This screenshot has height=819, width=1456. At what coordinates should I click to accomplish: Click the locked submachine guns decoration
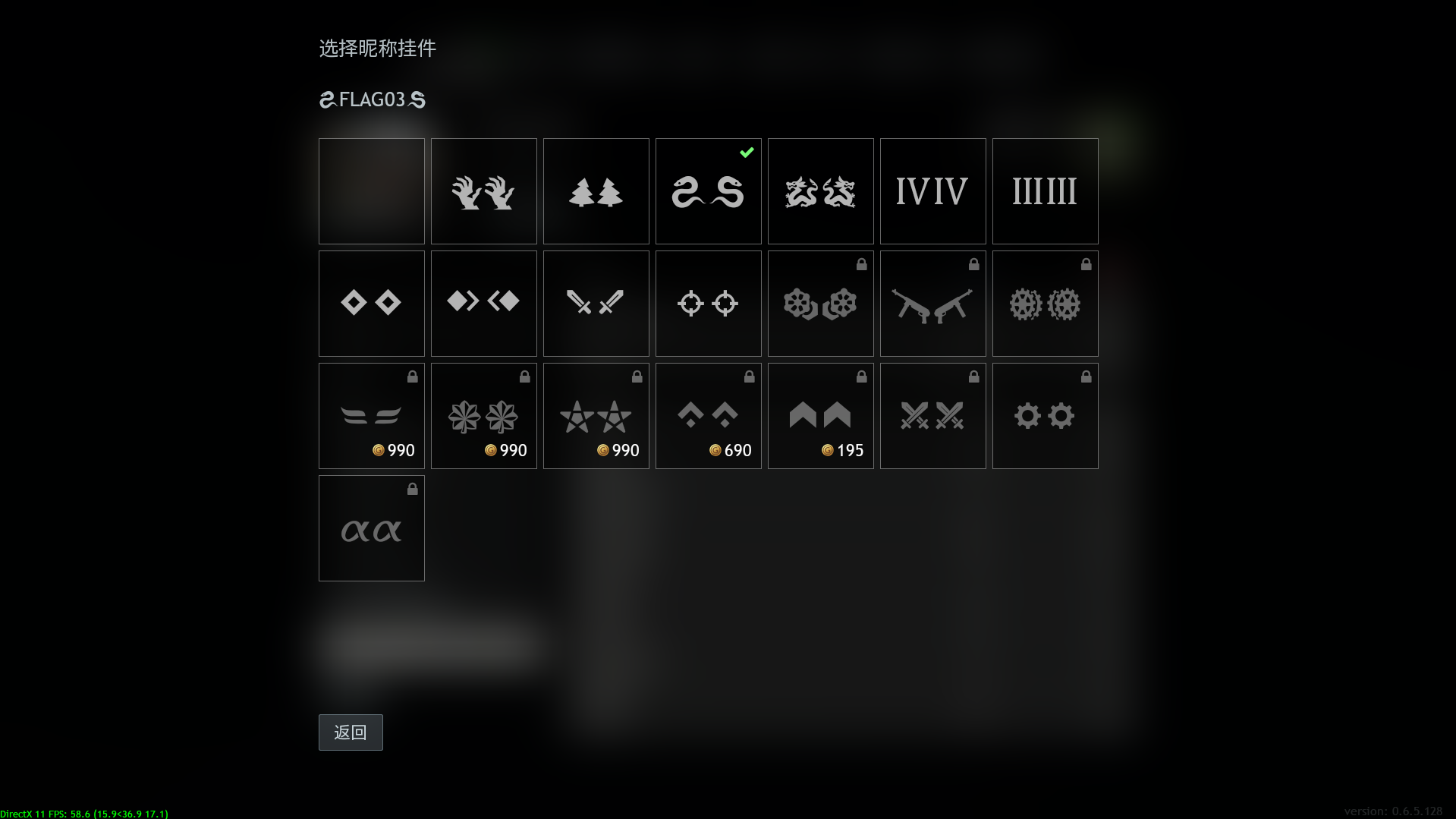point(933,304)
